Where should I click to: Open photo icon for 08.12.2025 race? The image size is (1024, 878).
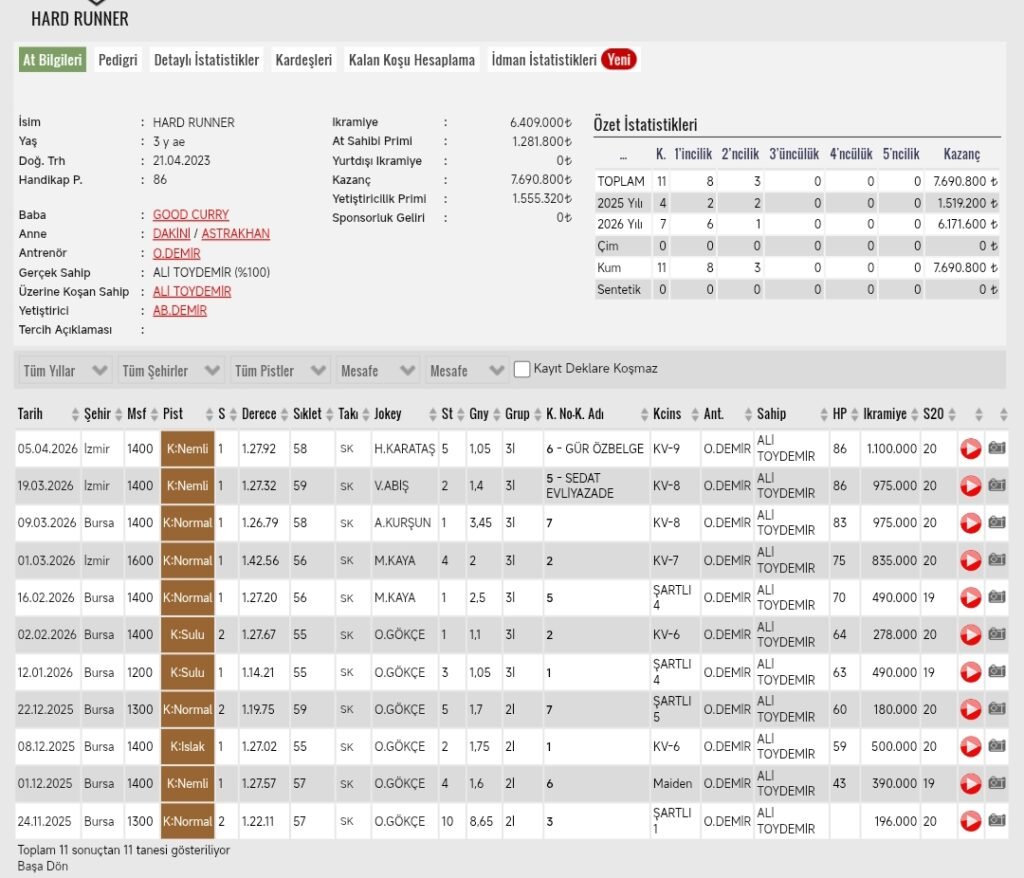[x=996, y=746]
